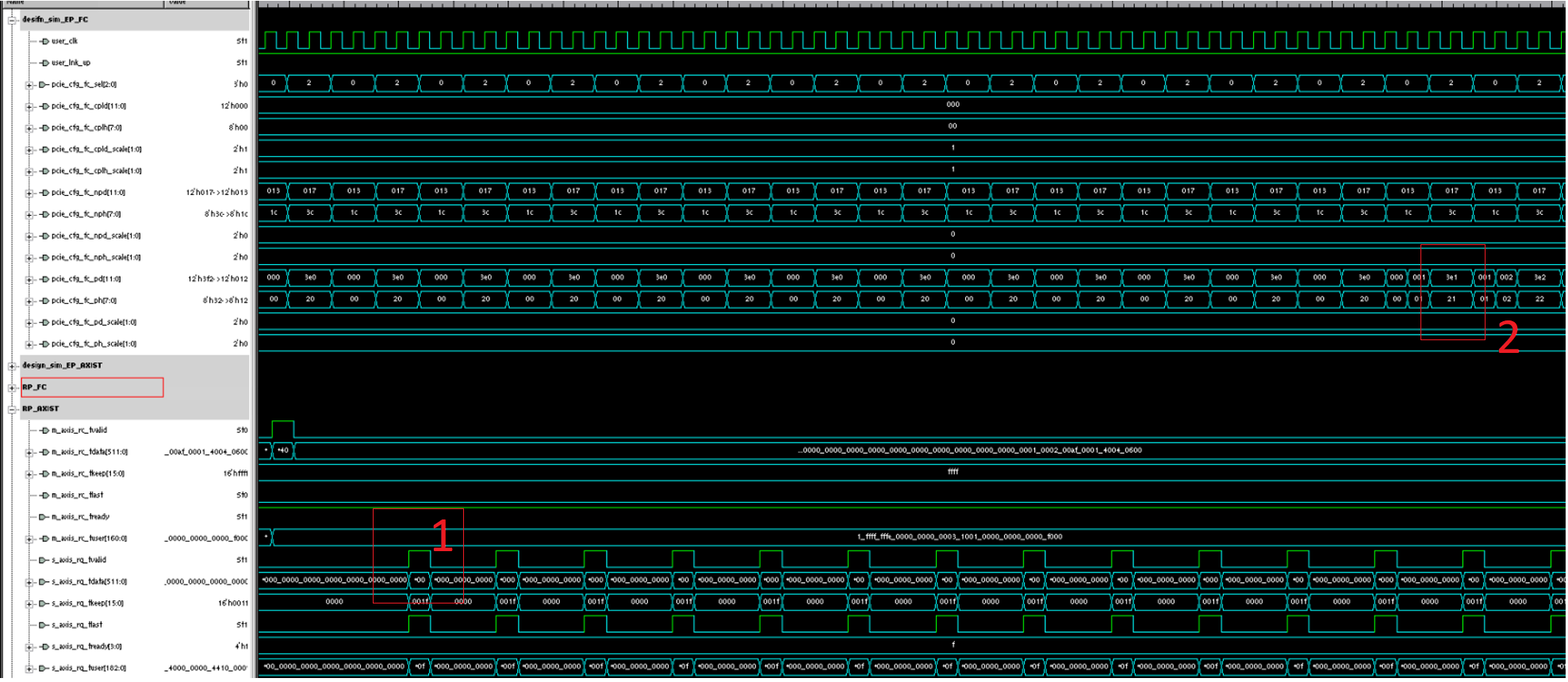Viewport: 1568px width, 682px height.
Task: Click the s_axis_rq_tlast signal port icon
Action: [x=44, y=625]
